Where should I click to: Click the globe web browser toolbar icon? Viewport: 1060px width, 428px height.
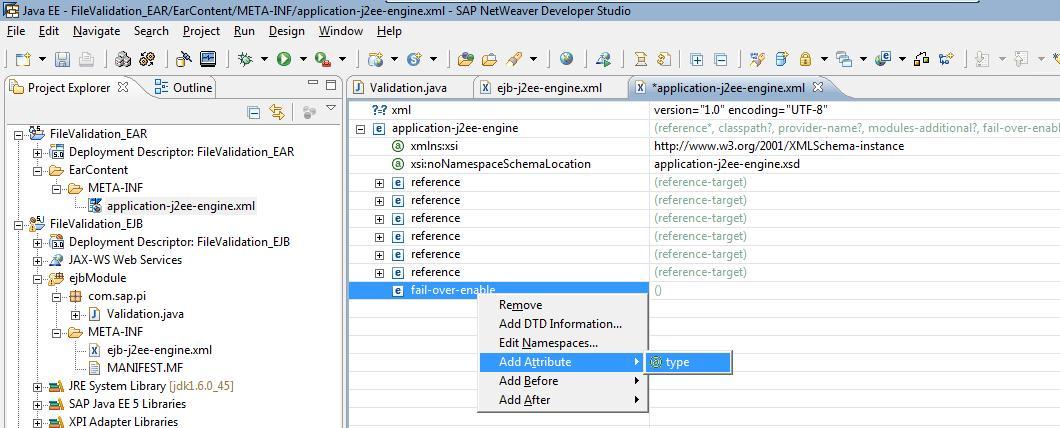coord(567,60)
